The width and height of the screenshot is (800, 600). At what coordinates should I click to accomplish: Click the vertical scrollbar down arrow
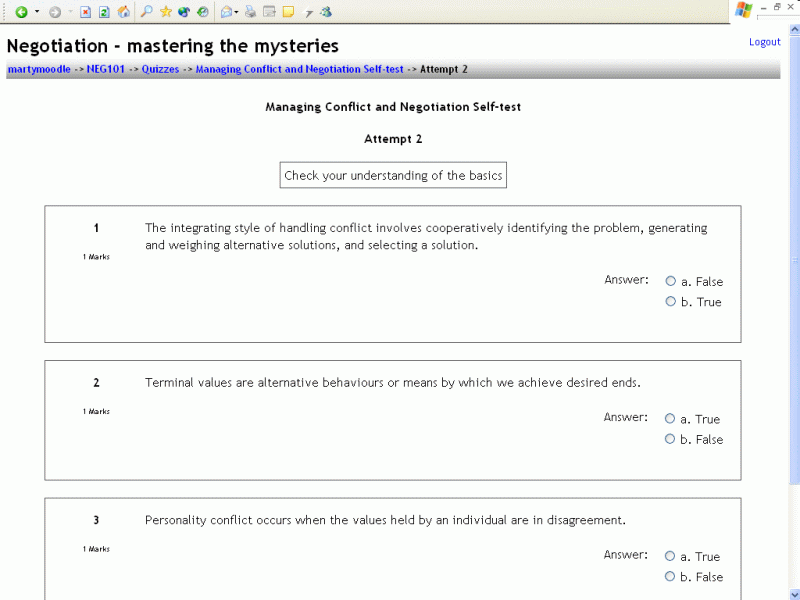click(793, 593)
